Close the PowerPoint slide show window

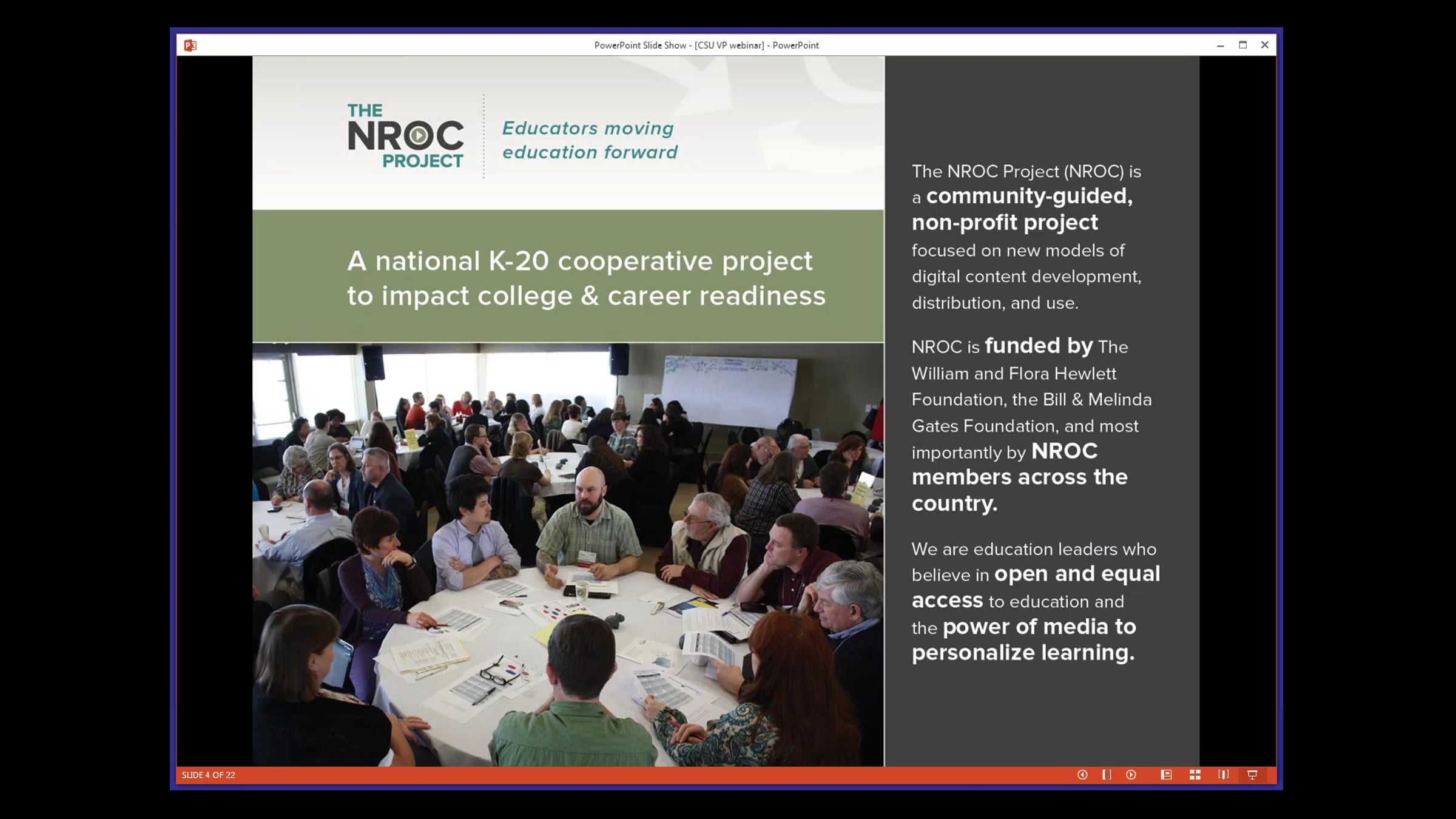pos(1265,45)
